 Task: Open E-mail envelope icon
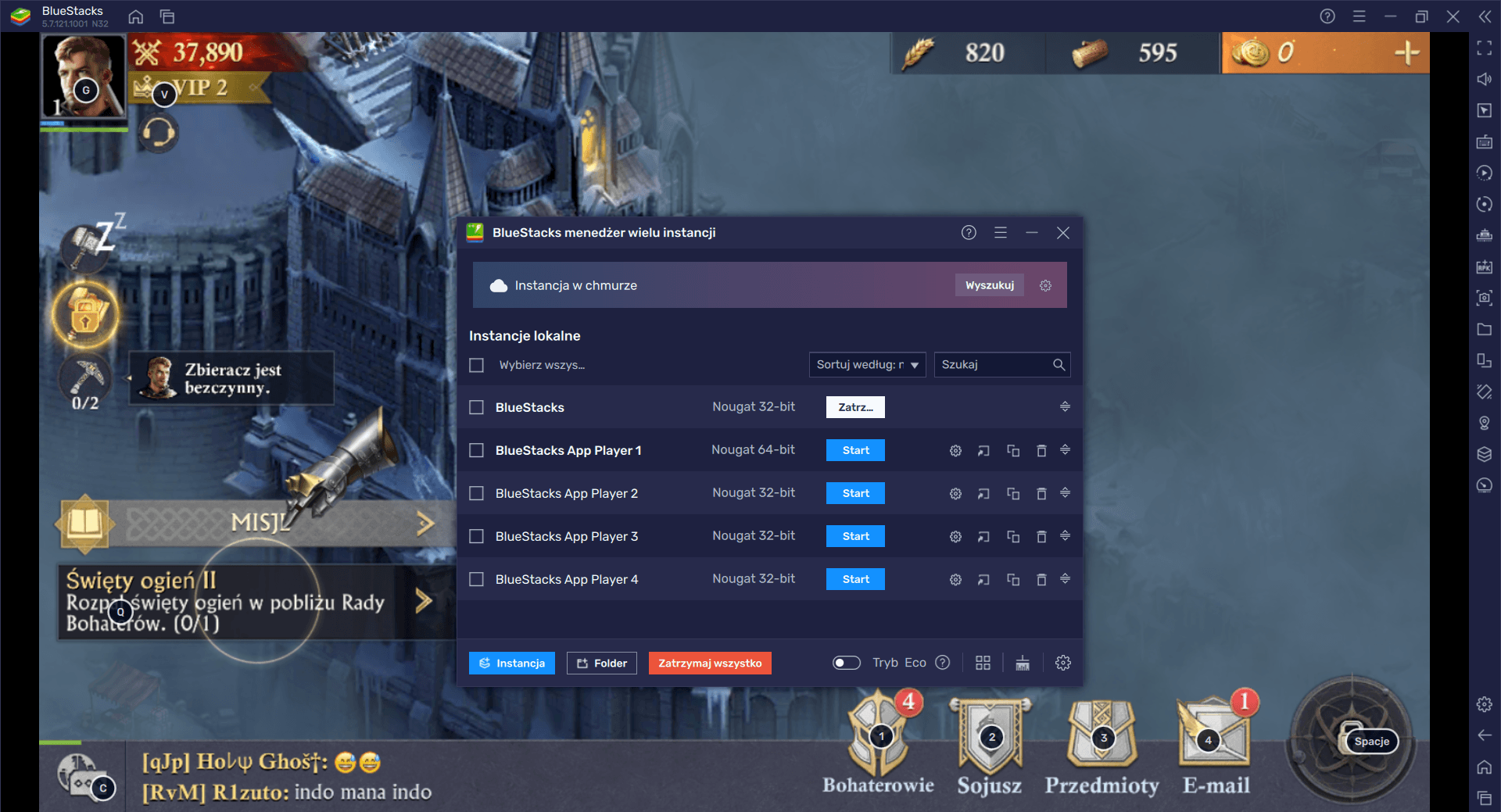(1216, 742)
